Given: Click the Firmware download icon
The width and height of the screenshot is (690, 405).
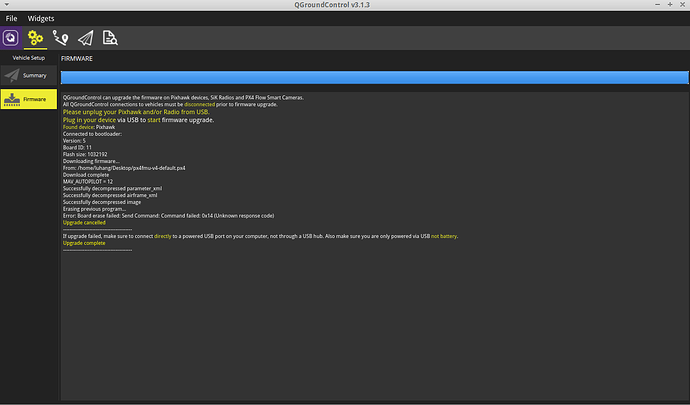Looking at the screenshot, I should pyautogui.click(x=12, y=99).
